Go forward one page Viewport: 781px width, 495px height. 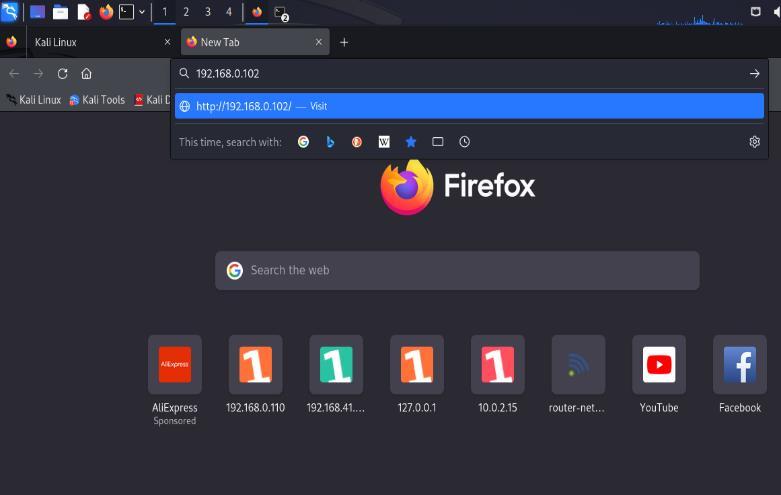click(x=38, y=74)
